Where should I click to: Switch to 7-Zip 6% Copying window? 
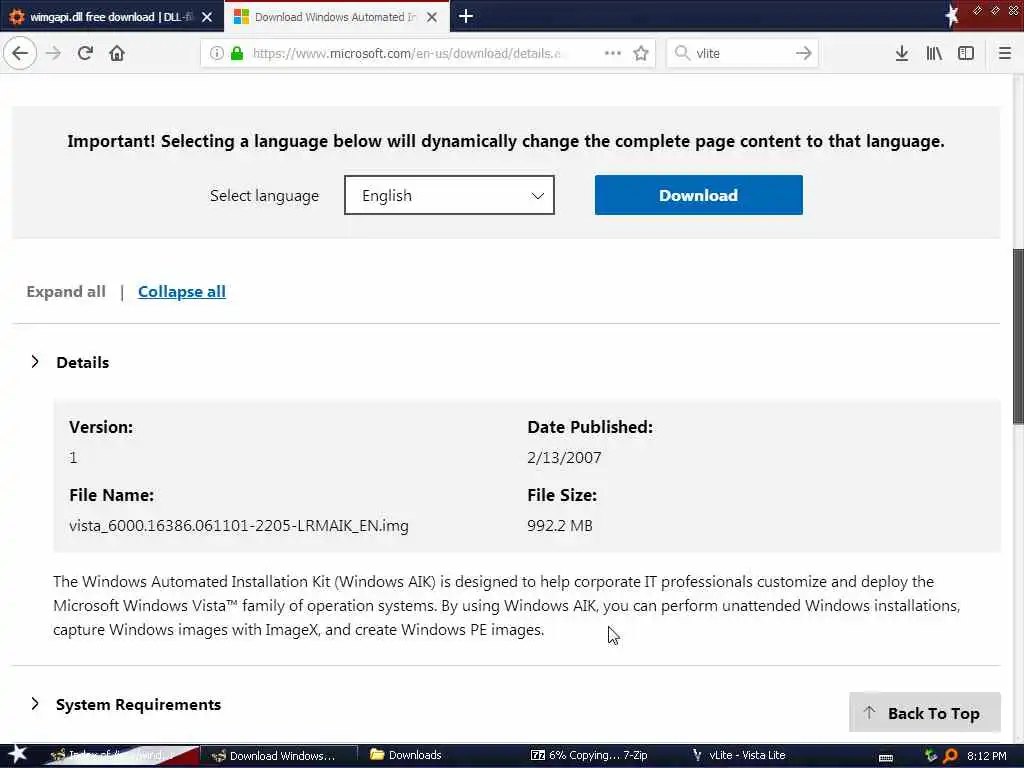(589, 755)
